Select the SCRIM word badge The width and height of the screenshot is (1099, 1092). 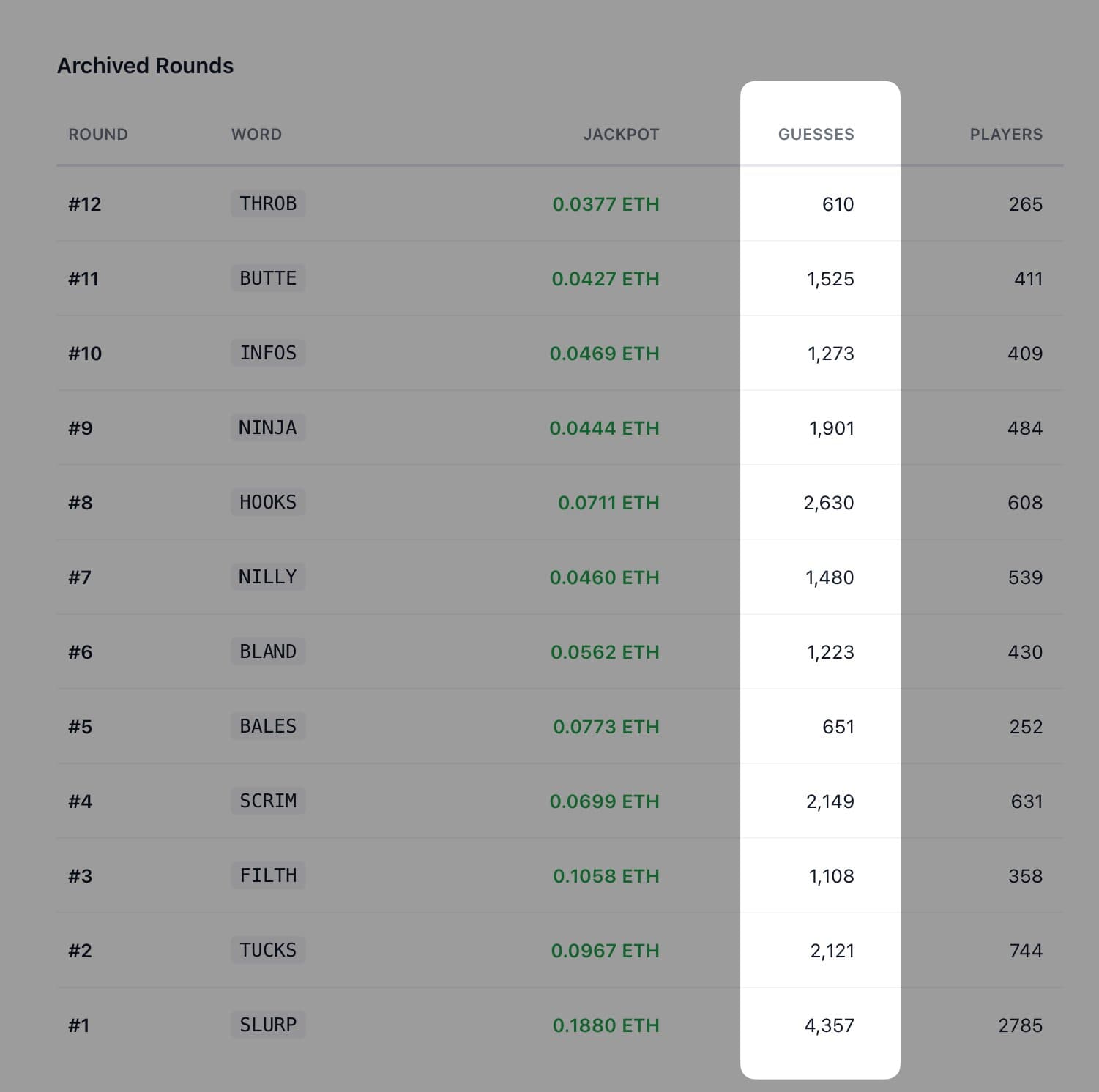(268, 801)
